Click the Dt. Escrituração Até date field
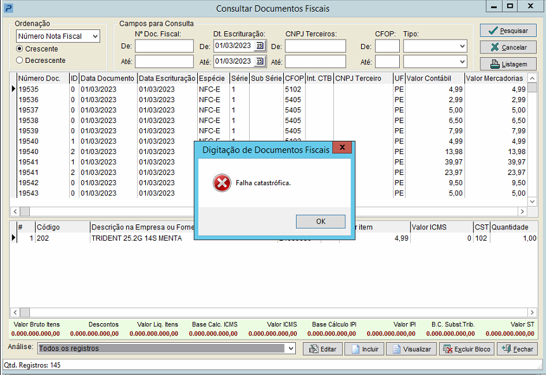This screenshot has height=375, width=546. tap(234, 62)
